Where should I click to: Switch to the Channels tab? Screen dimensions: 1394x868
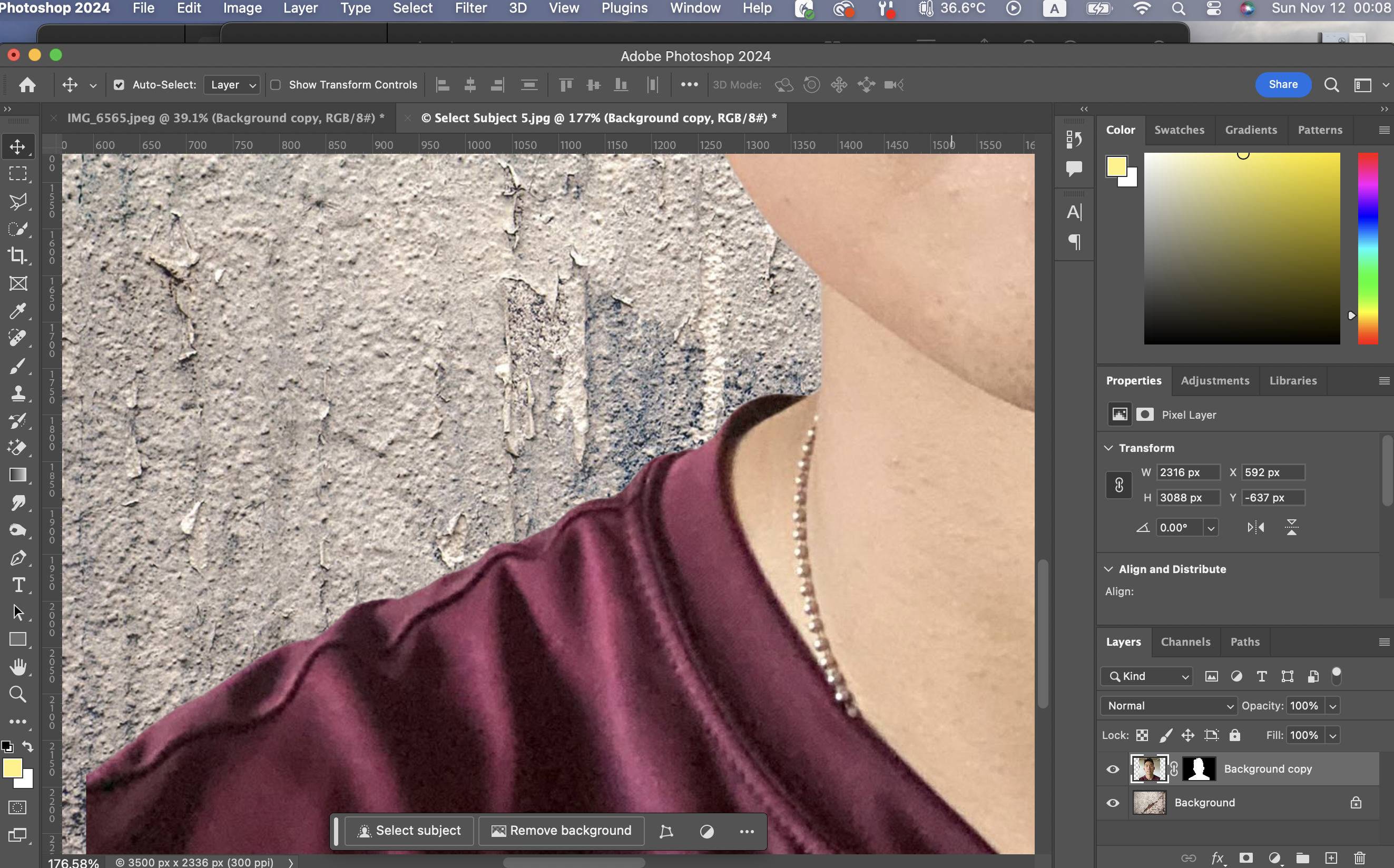(x=1185, y=642)
